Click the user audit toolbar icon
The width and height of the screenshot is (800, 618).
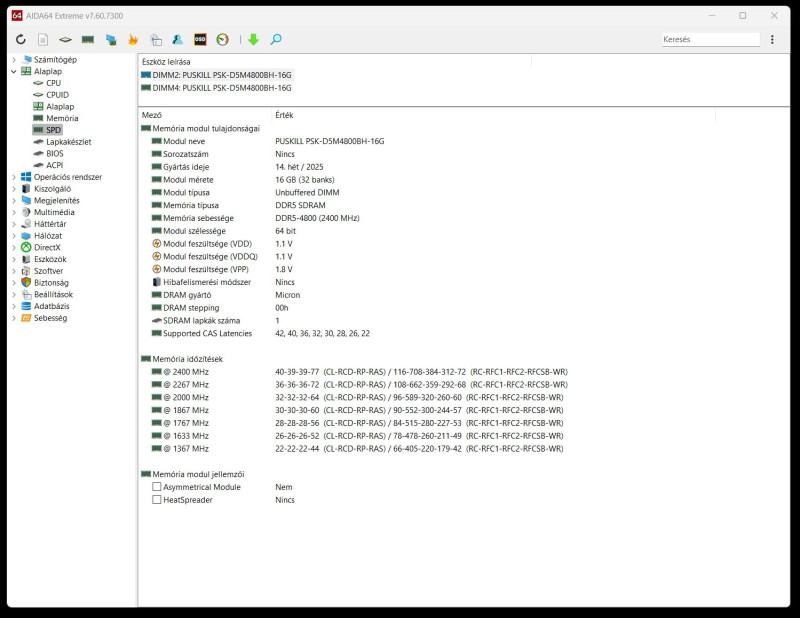click(178, 39)
